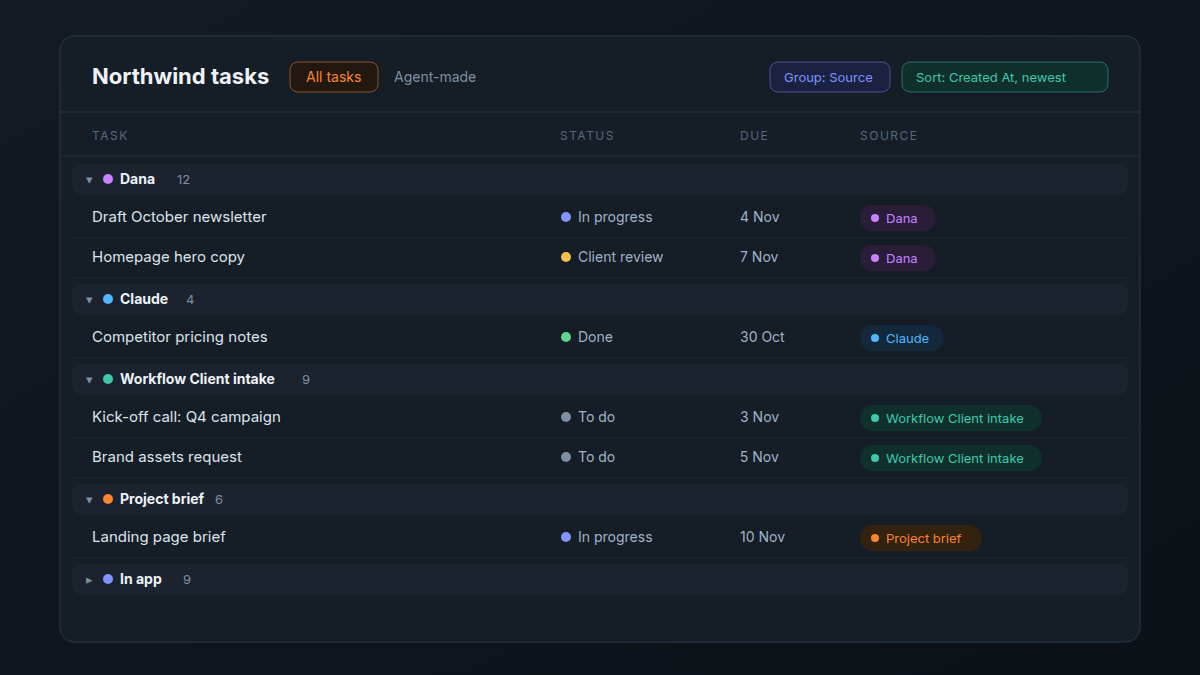Click the count 4 beside Claude group
1200x675 pixels.
pyautogui.click(x=190, y=300)
